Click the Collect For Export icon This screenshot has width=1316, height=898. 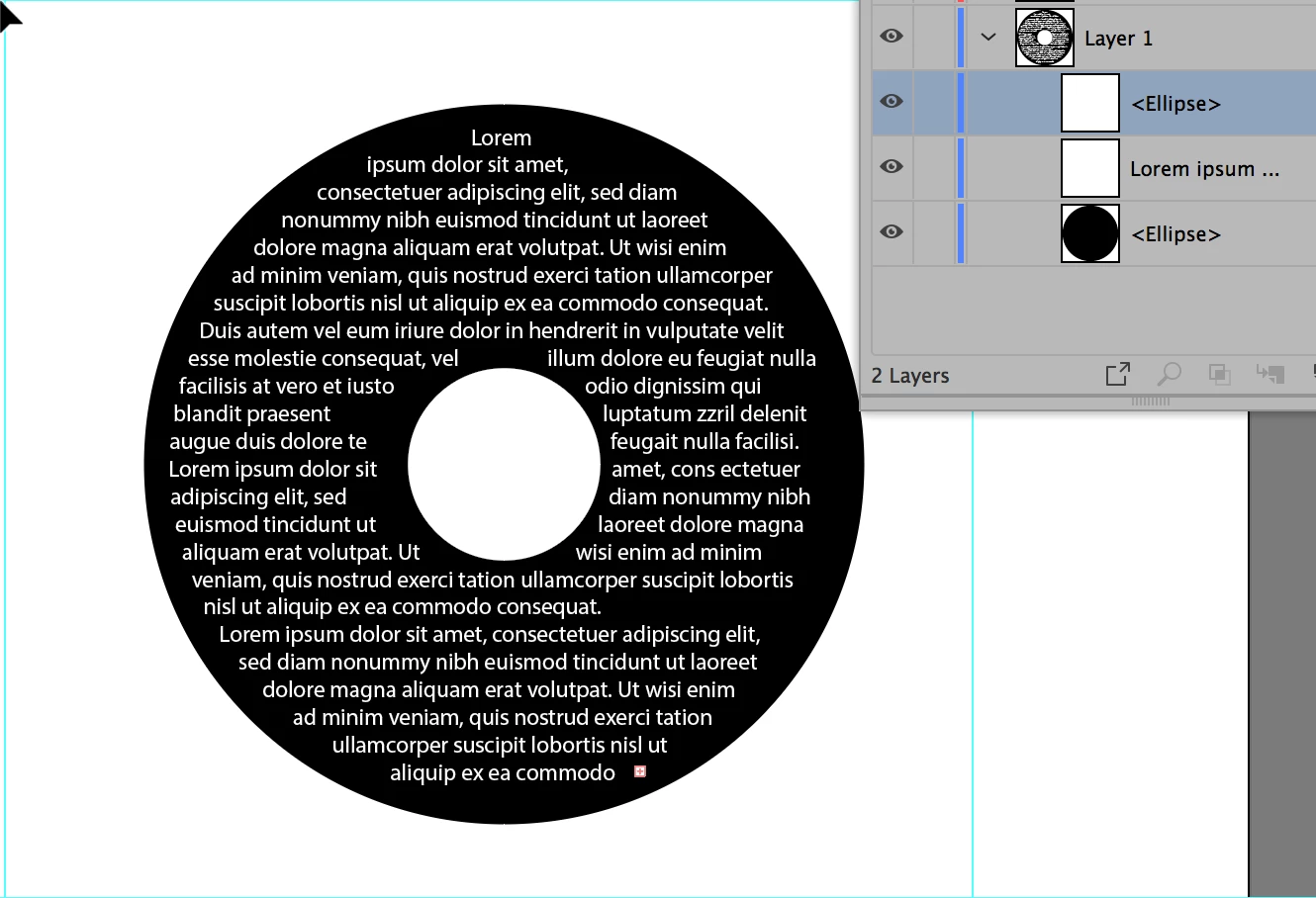(x=1118, y=374)
